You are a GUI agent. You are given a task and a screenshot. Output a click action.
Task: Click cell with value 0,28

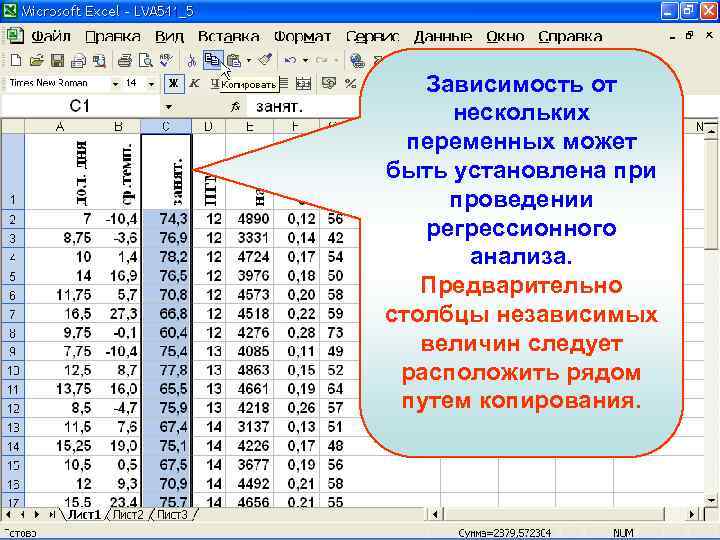(x=297, y=332)
